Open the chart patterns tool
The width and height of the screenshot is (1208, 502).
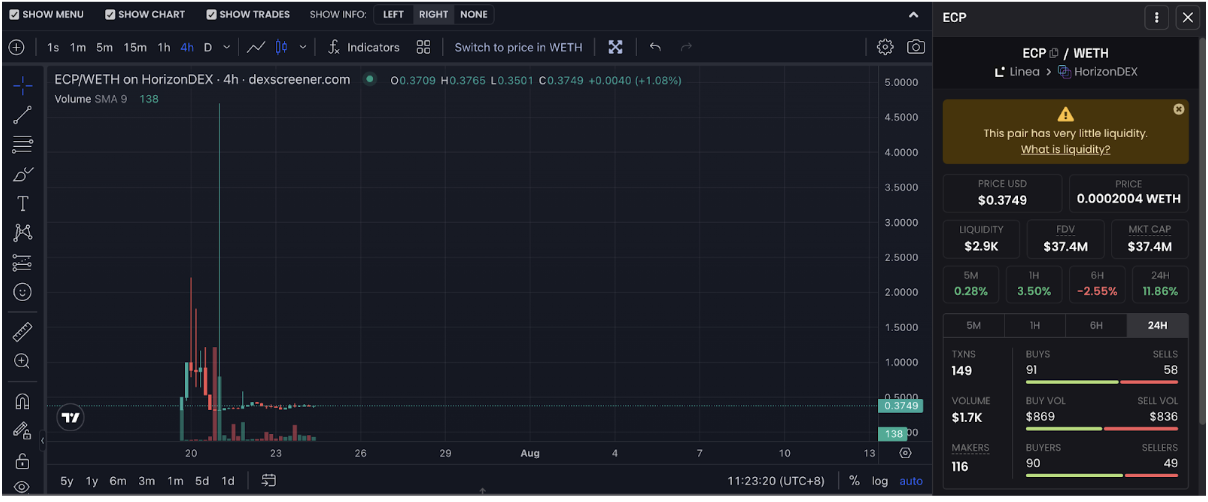pyautogui.click(x=22, y=233)
